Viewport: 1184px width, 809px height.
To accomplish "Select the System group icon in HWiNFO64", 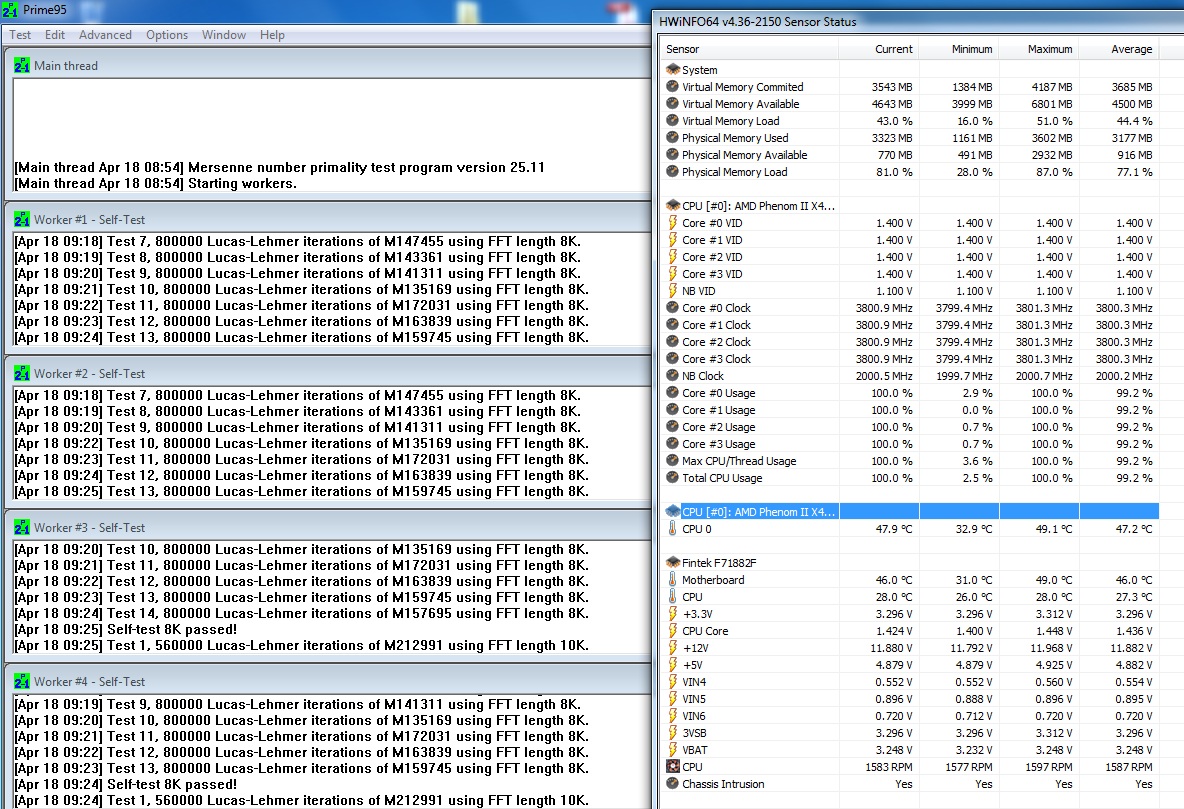I will click(673, 69).
